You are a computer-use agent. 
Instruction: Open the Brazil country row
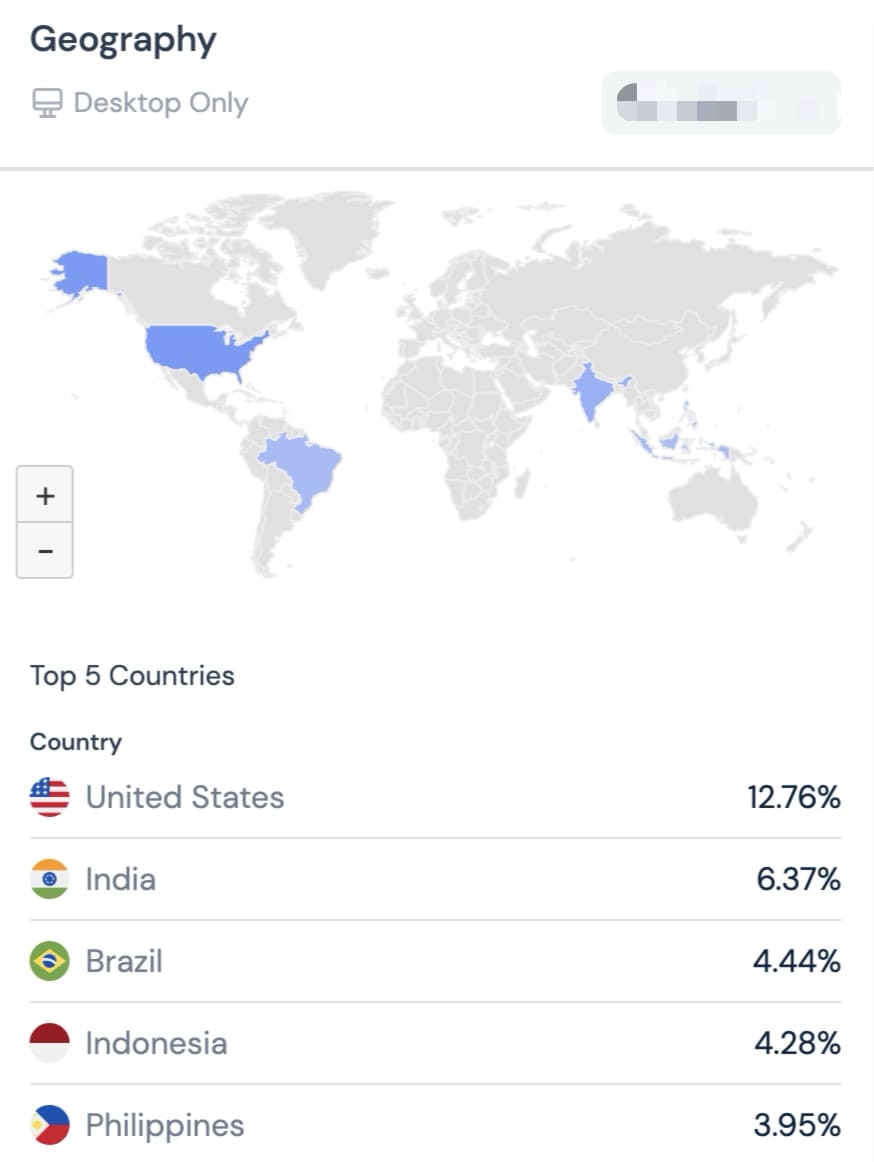tap(435, 961)
